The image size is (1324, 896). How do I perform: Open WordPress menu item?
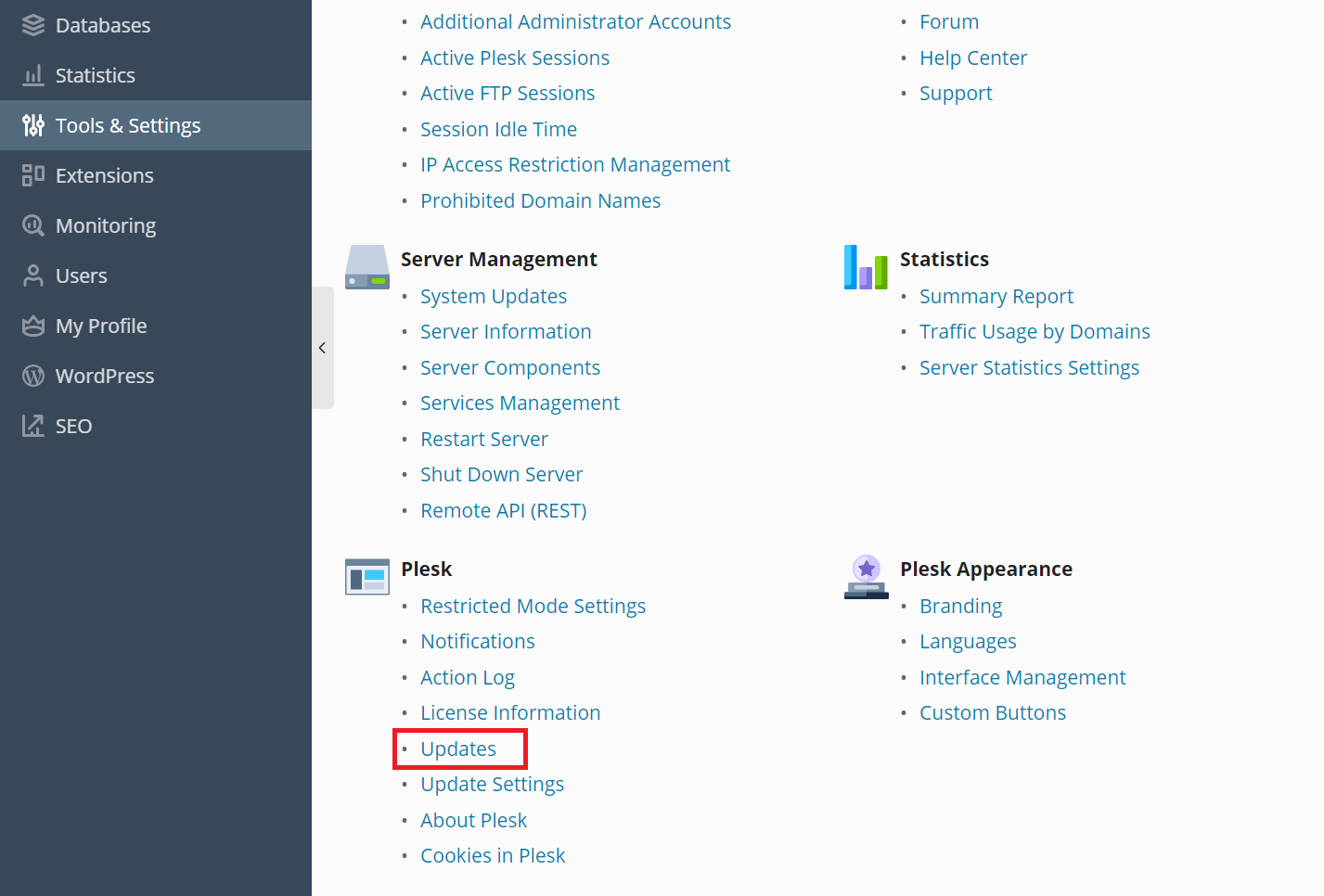pos(156,376)
